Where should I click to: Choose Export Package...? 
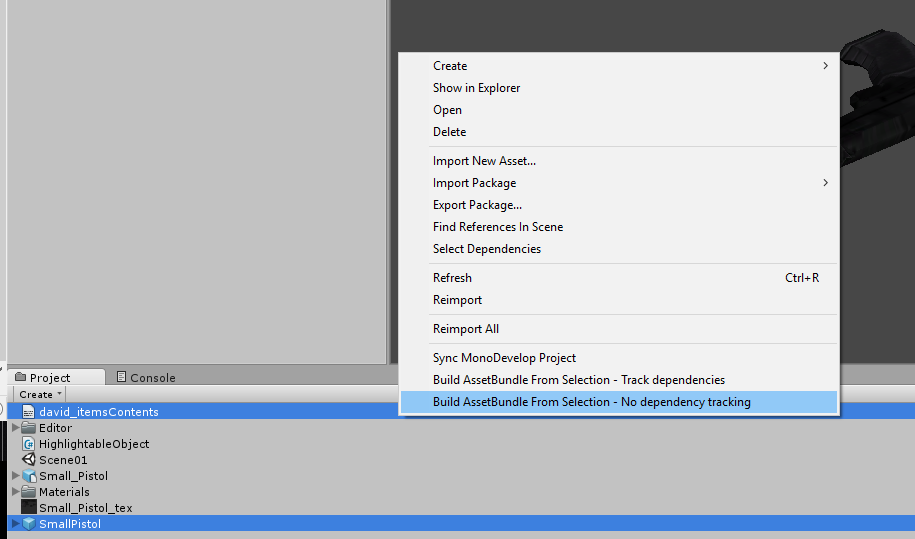619,205
